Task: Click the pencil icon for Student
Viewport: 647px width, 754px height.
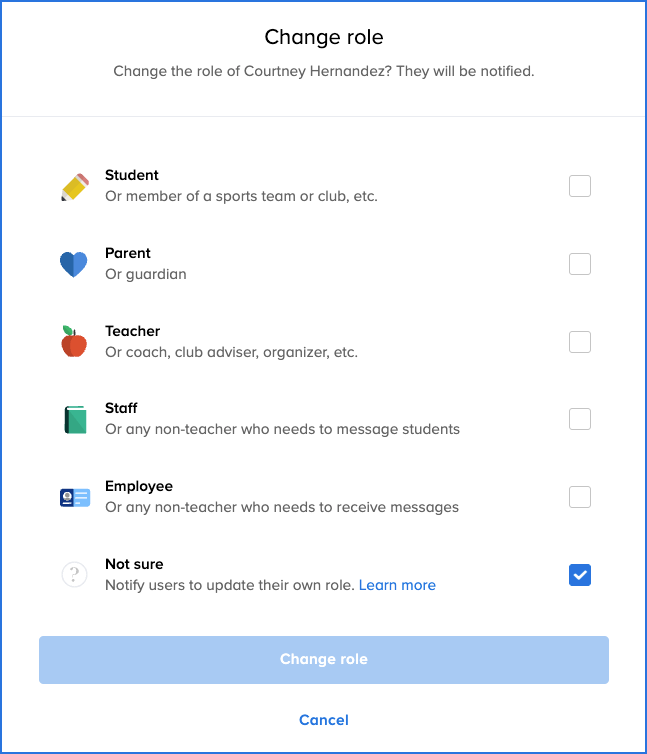Action: tap(74, 186)
